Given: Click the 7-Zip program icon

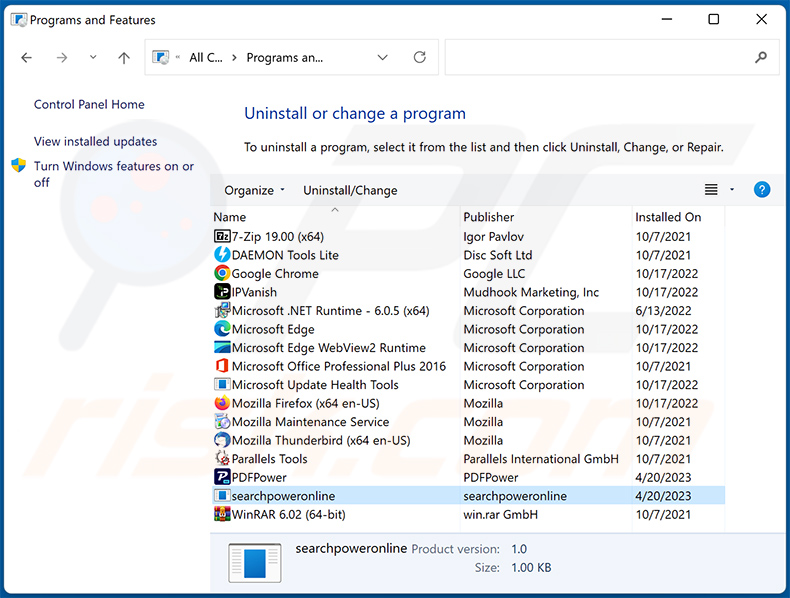Looking at the screenshot, I should pos(222,236).
